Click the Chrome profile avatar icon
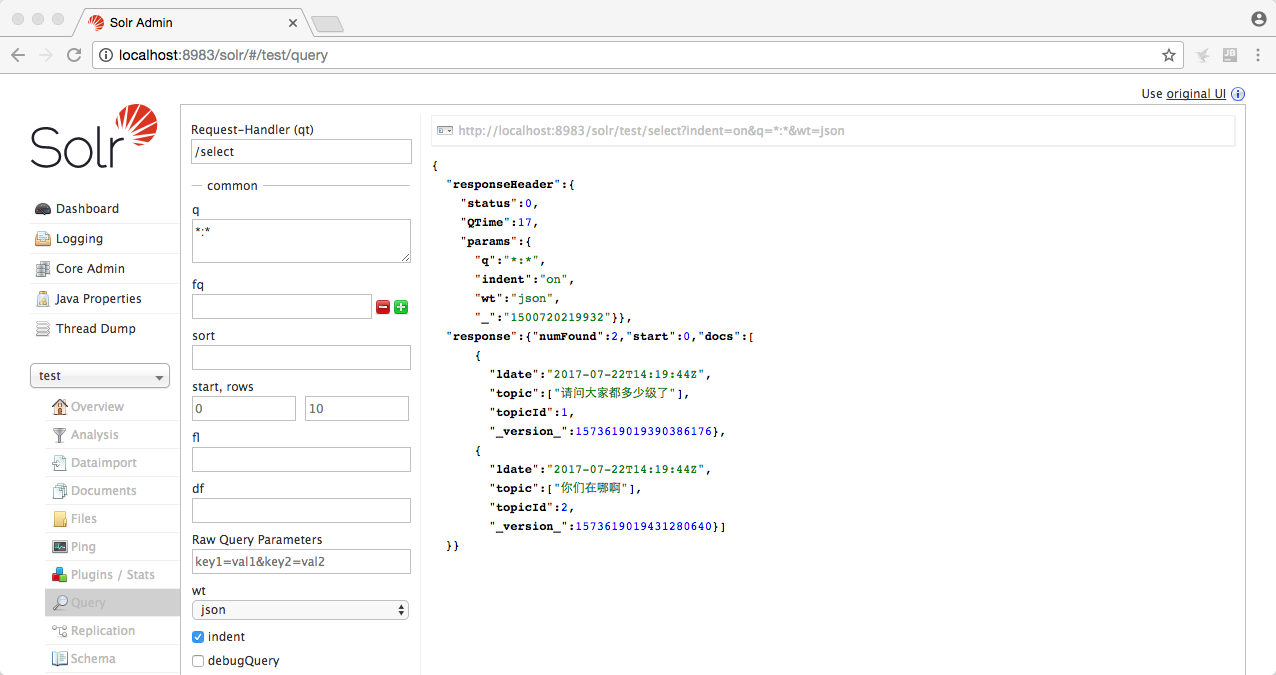This screenshot has width=1276, height=675. point(1258,19)
